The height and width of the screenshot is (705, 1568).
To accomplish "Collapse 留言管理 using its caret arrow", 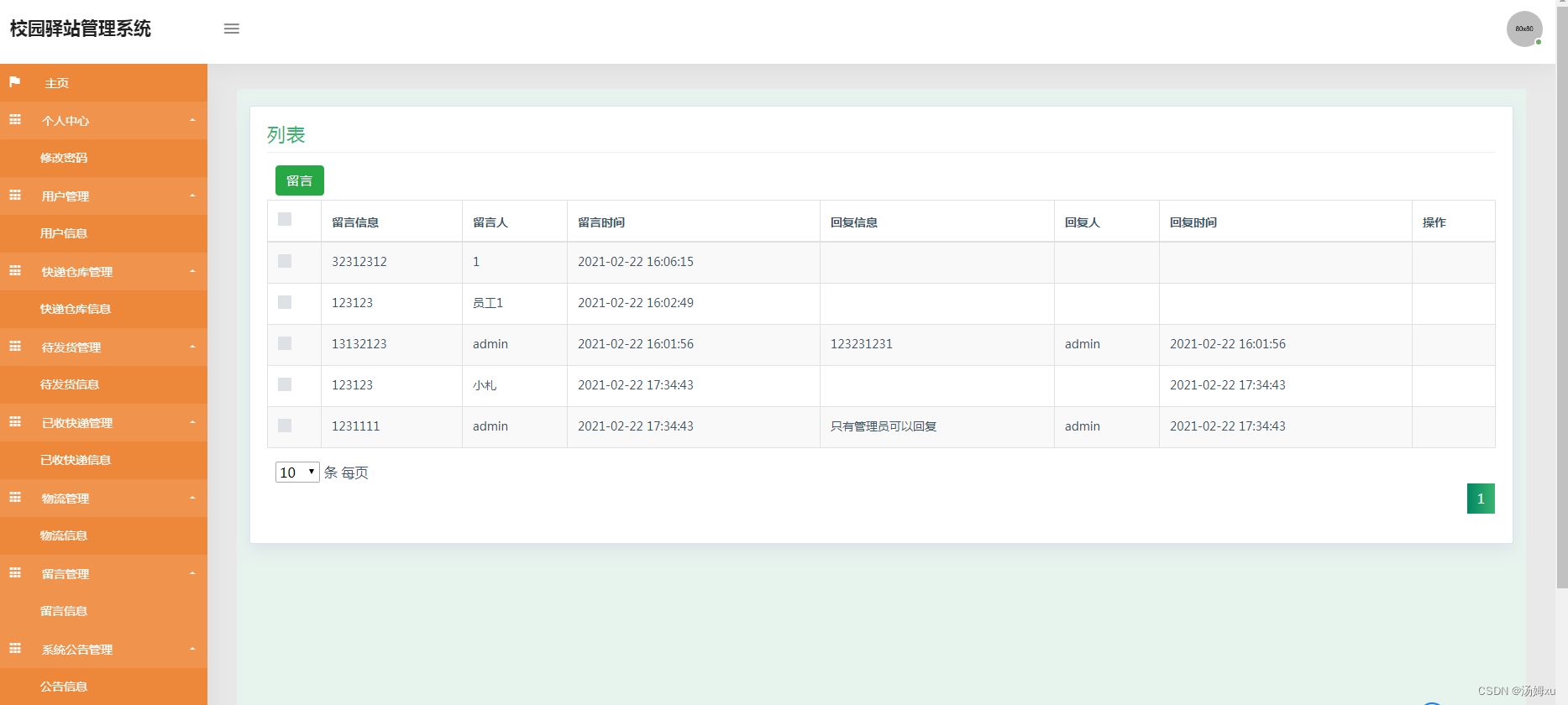I will tap(192, 573).
